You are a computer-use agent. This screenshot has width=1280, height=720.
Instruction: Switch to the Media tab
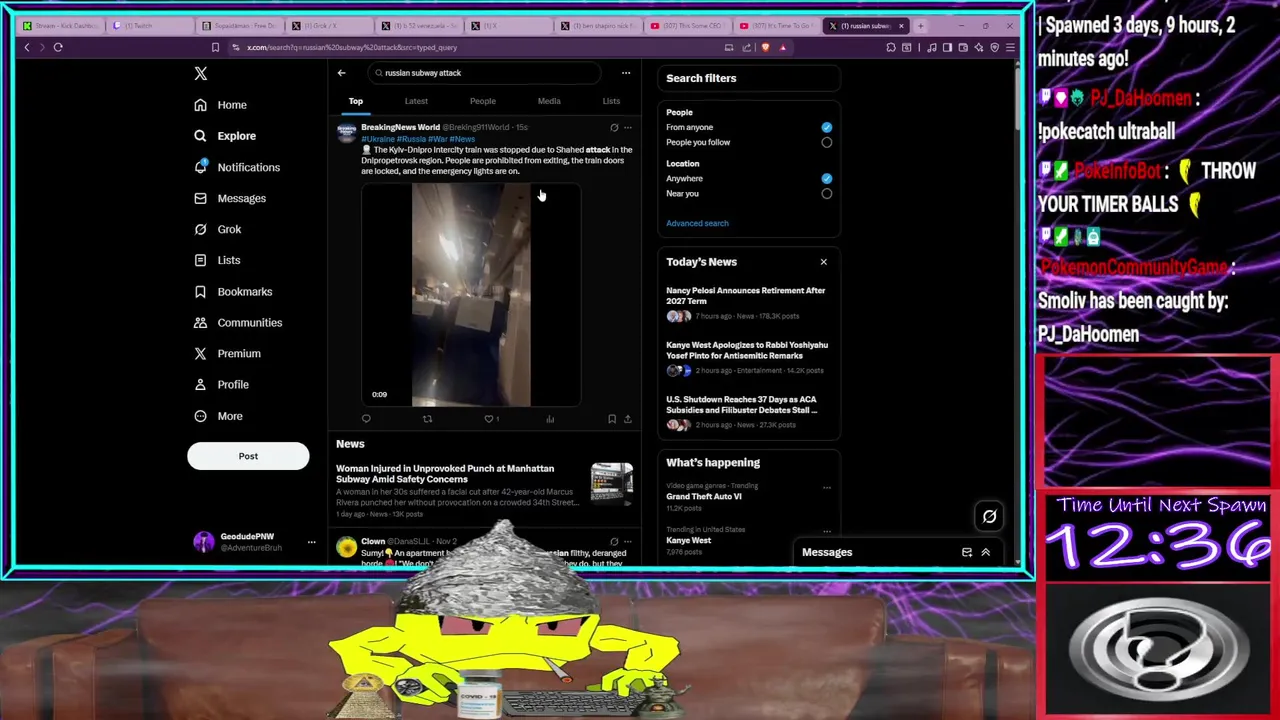549,101
